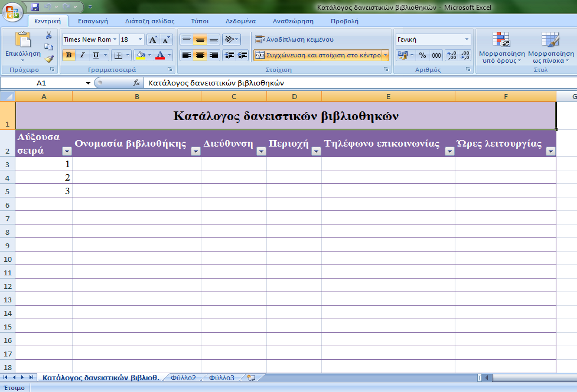Open font size dropdown showing 18
Screen dimensions: 577x392
tap(140, 39)
